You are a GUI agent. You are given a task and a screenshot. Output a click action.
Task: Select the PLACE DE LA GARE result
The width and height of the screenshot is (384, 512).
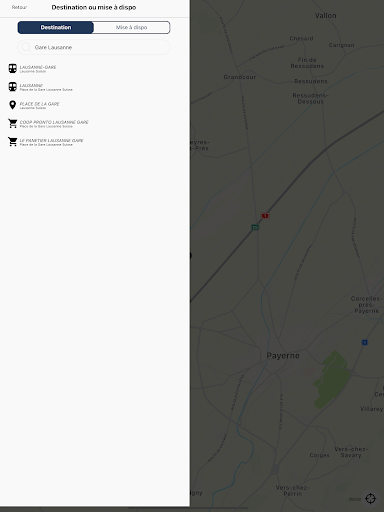(39, 105)
